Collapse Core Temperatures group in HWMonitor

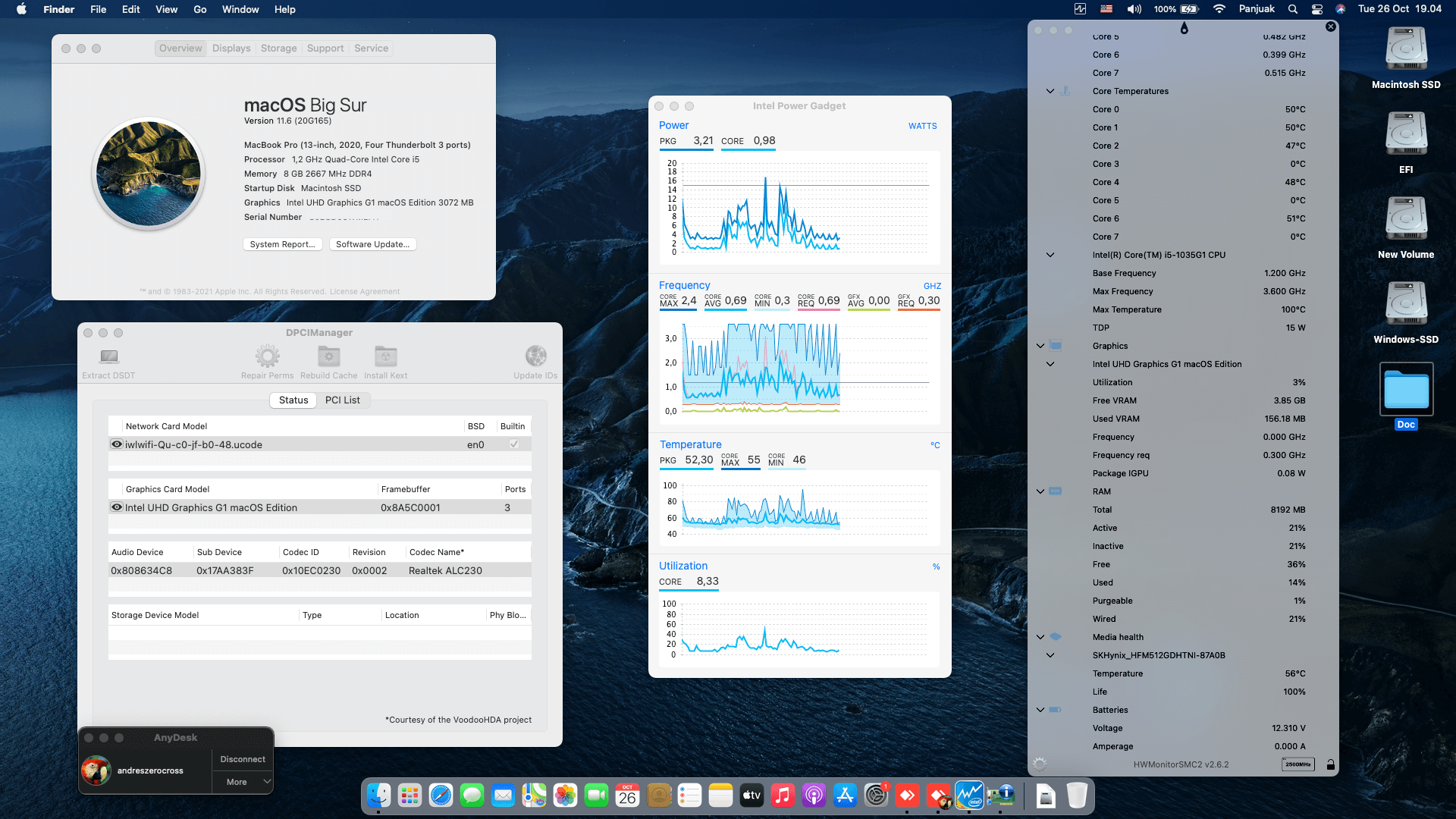[1050, 91]
